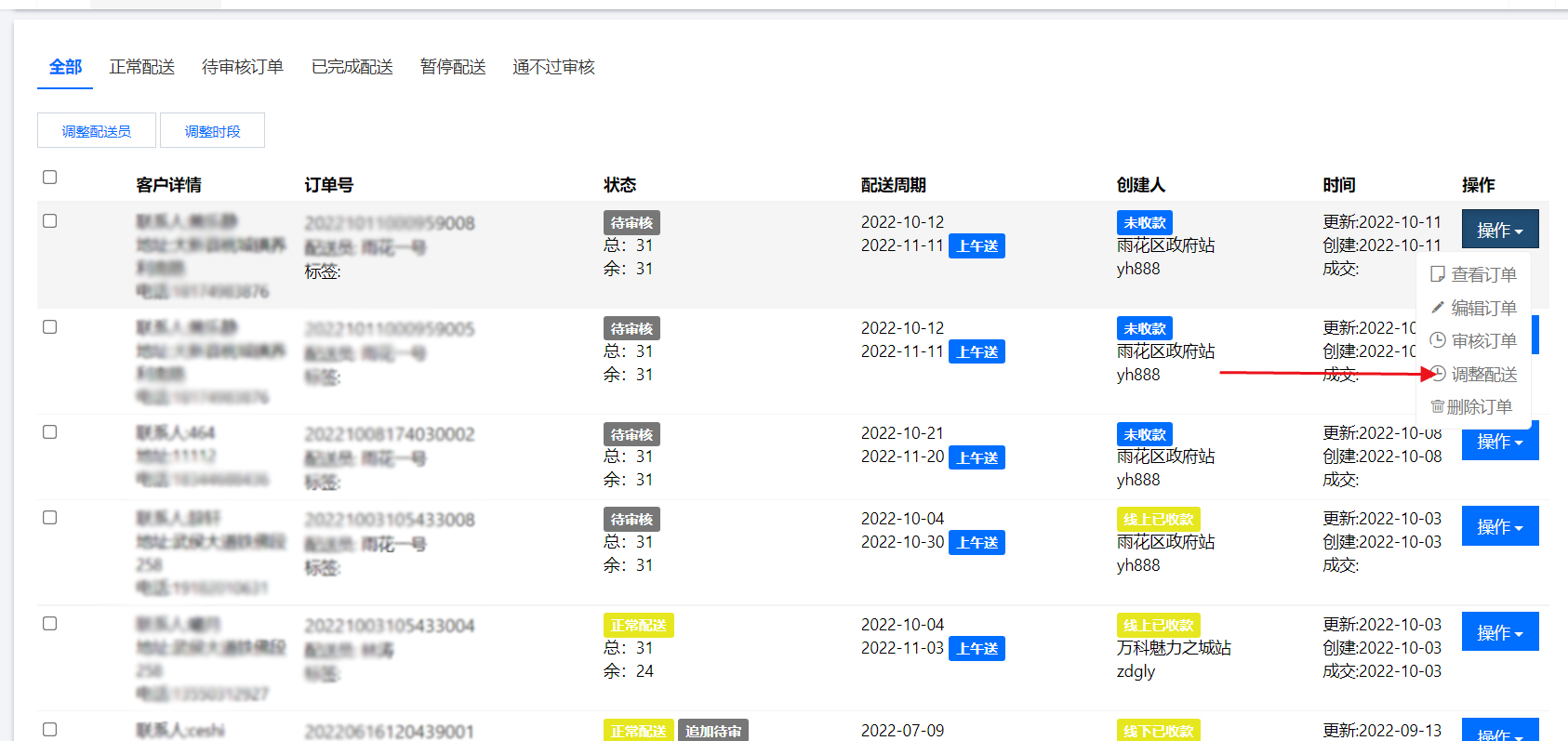Click the adjust delivery clock icon
1568x741 pixels.
click(1439, 374)
